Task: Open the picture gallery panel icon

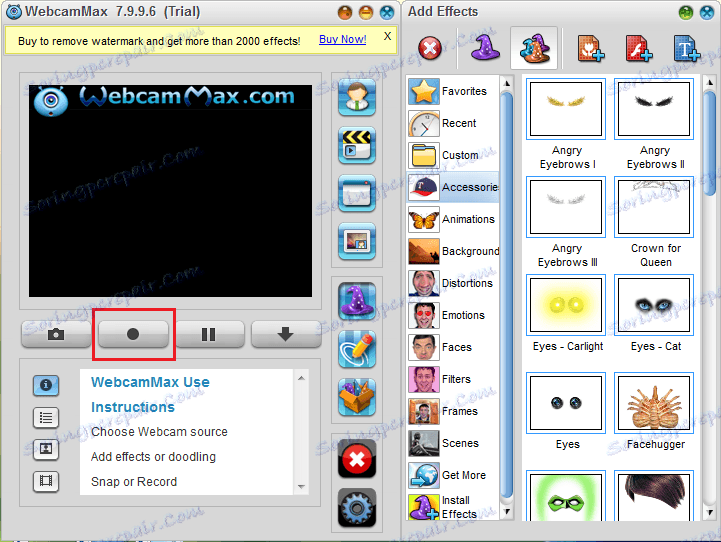Action: [46, 449]
